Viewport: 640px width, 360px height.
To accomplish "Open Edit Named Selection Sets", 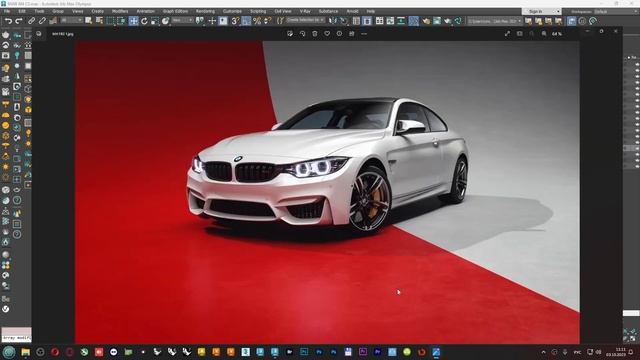I will point(280,21).
